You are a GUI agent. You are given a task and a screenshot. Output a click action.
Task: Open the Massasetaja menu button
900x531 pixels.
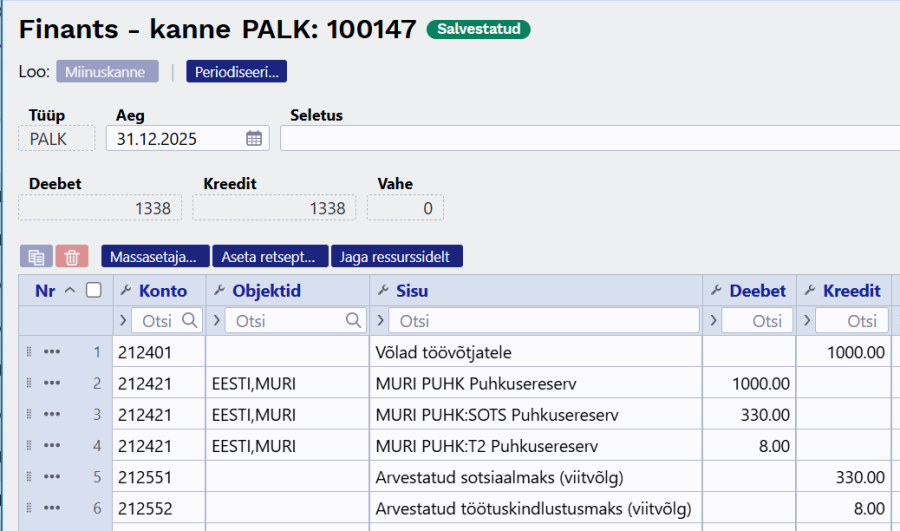155,257
